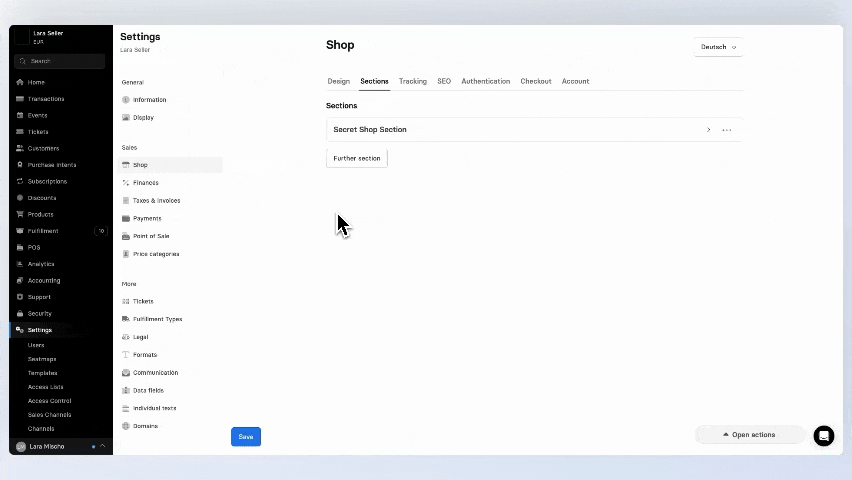
Task: Click the three-dot menu for Secret Shop Section
Action: click(727, 130)
